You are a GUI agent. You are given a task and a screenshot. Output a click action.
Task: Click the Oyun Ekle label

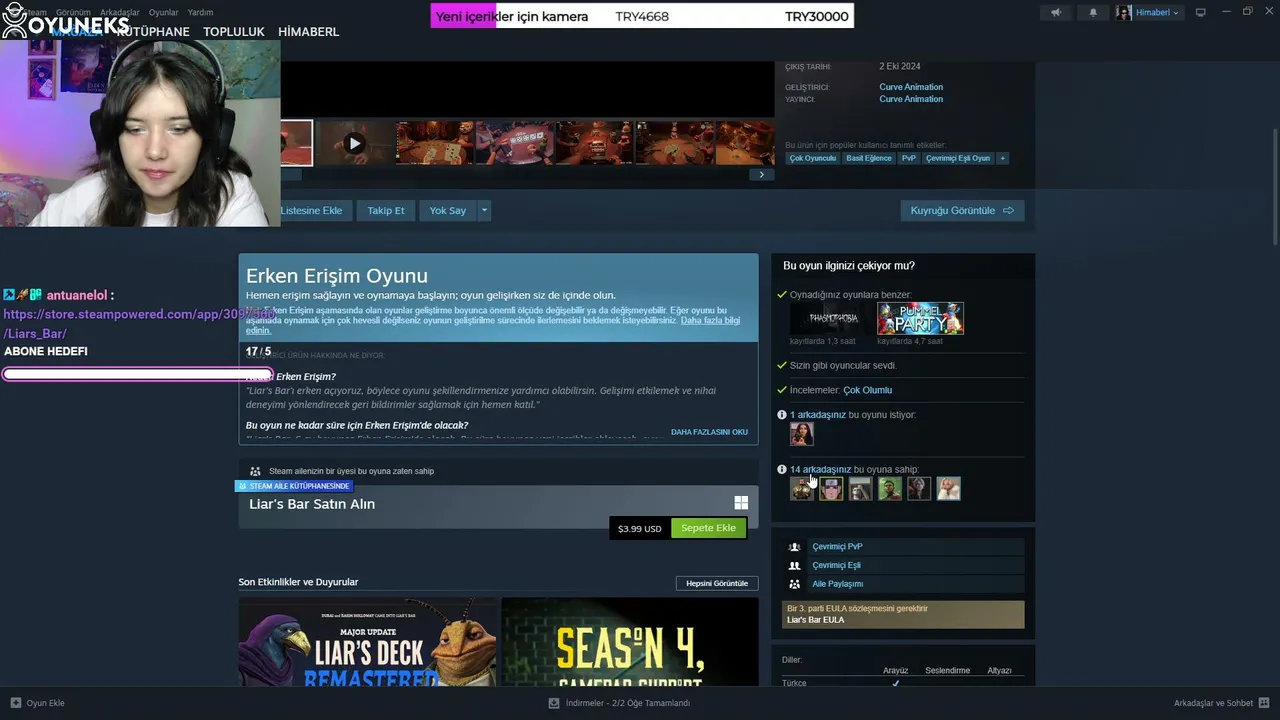coord(46,703)
